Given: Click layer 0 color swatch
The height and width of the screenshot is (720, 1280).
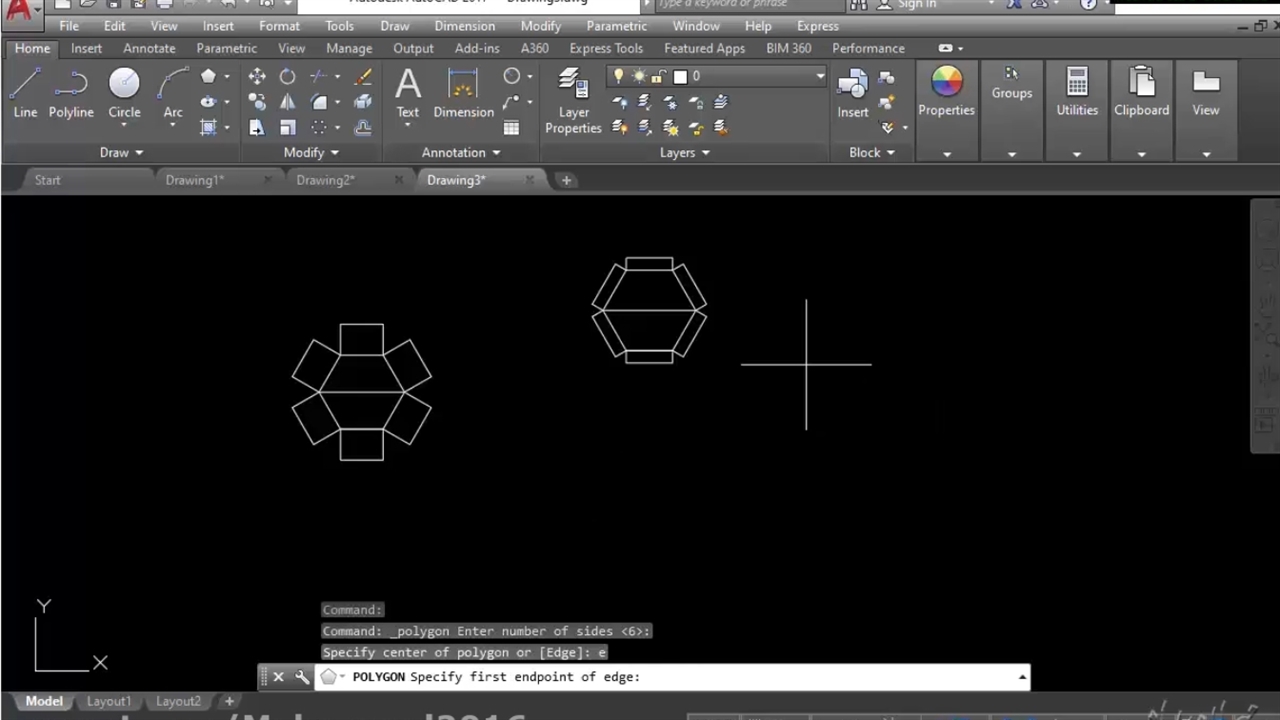Looking at the screenshot, I should point(680,76).
